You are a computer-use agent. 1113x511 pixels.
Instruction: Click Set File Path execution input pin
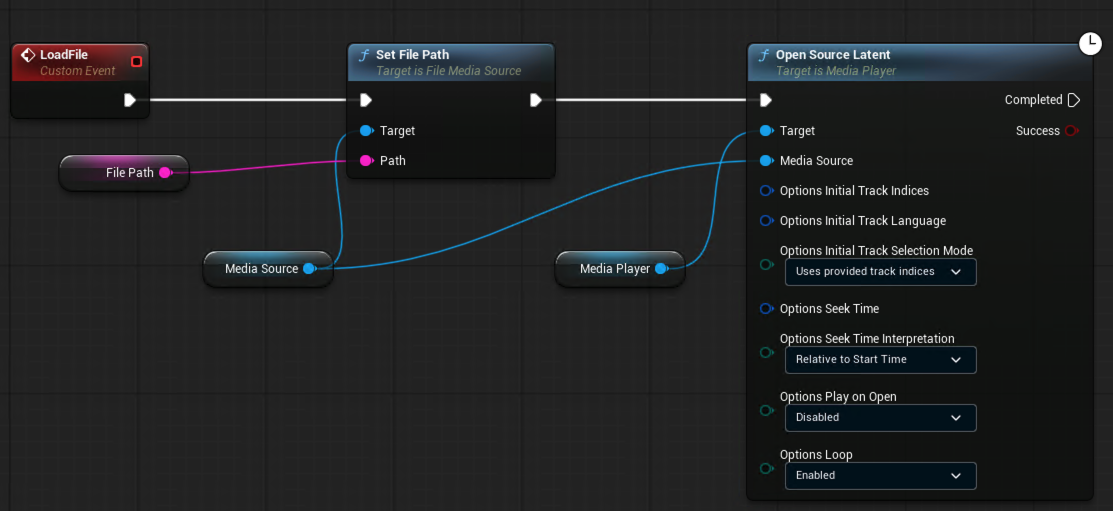366,100
